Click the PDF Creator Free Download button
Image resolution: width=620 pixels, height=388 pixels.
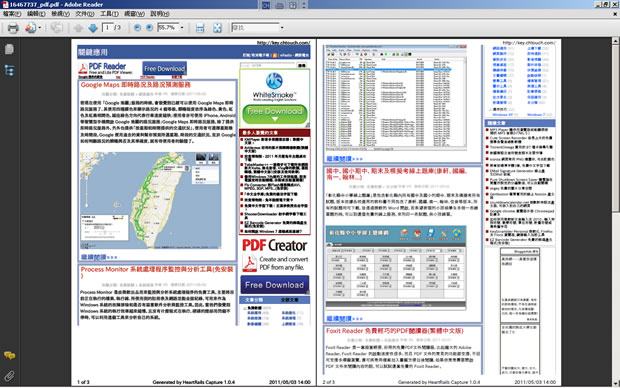point(274,285)
